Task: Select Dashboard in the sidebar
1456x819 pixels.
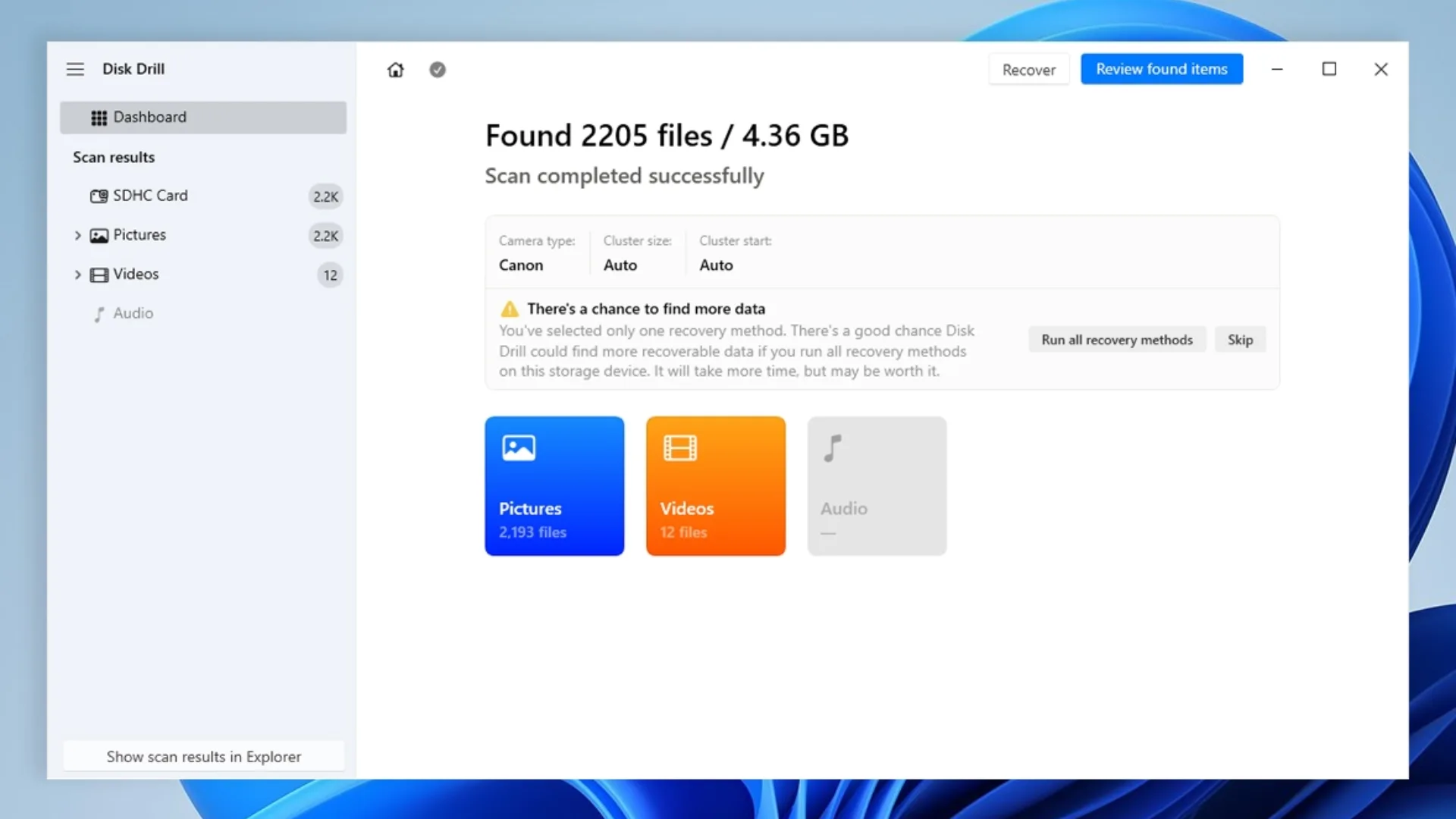Action: click(x=203, y=118)
